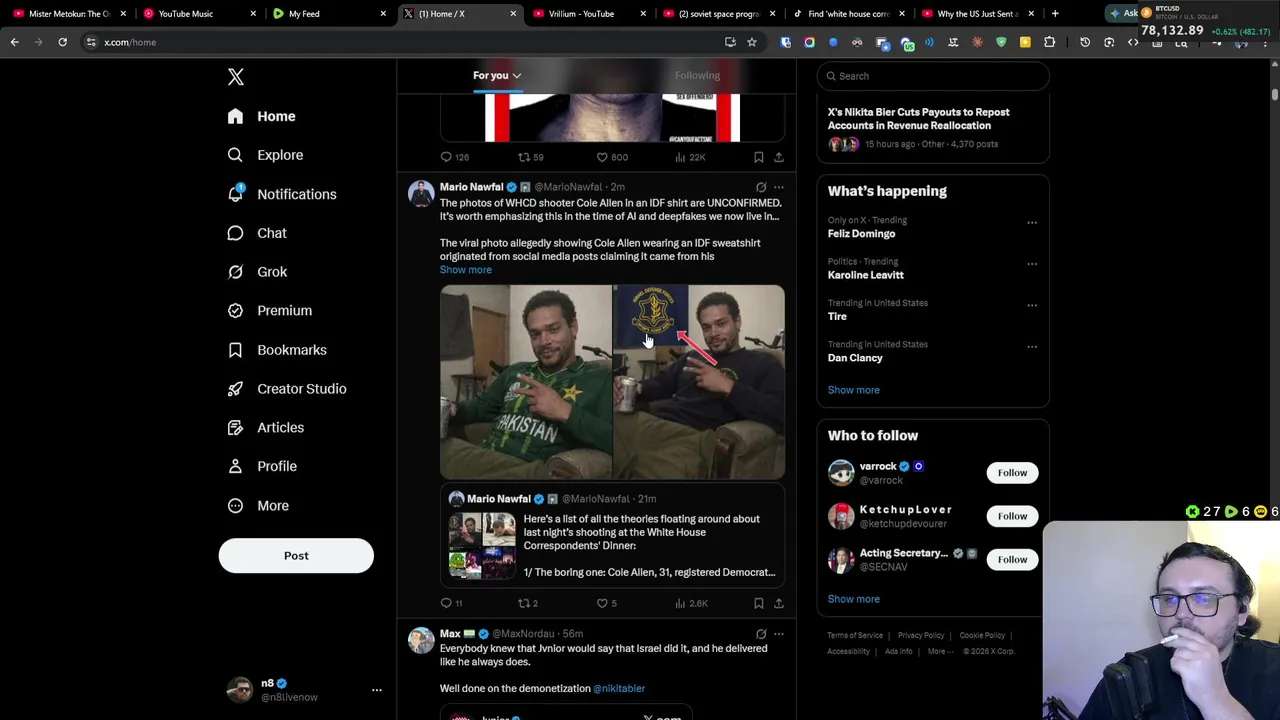Image resolution: width=1280 pixels, height=720 pixels.
Task: Open more options for Feliz Domingo trend
Action: [1032, 223]
